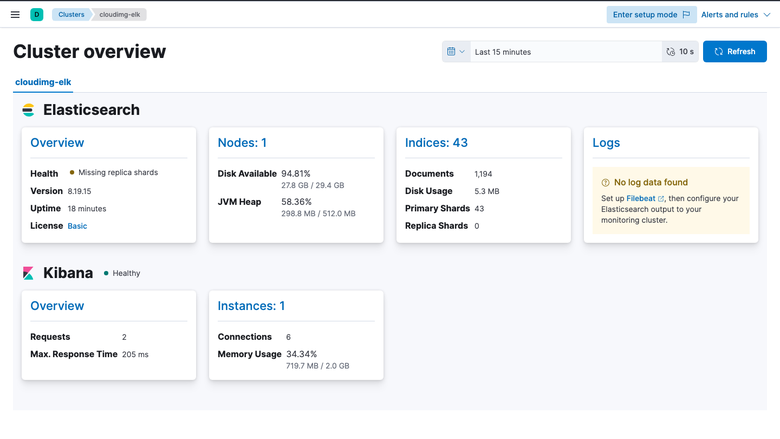Viewport: 780px width, 439px height.
Task: Open Alerts and rules menu
Action: [x=736, y=14]
